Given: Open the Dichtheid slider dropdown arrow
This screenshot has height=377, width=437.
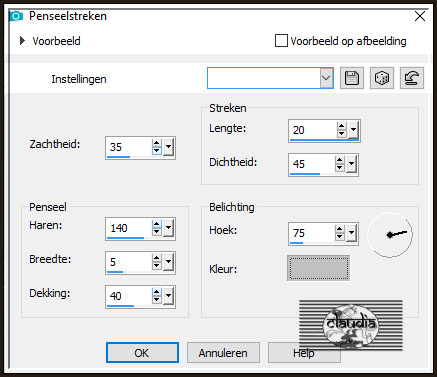Looking at the screenshot, I should [x=352, y=164].
